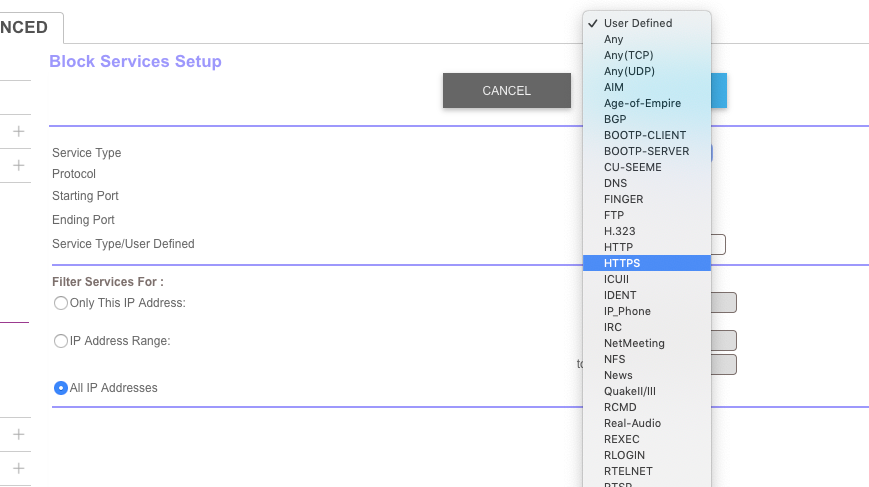
Task: Select Age-of-Empire from service list
Action: coord(642,103)
